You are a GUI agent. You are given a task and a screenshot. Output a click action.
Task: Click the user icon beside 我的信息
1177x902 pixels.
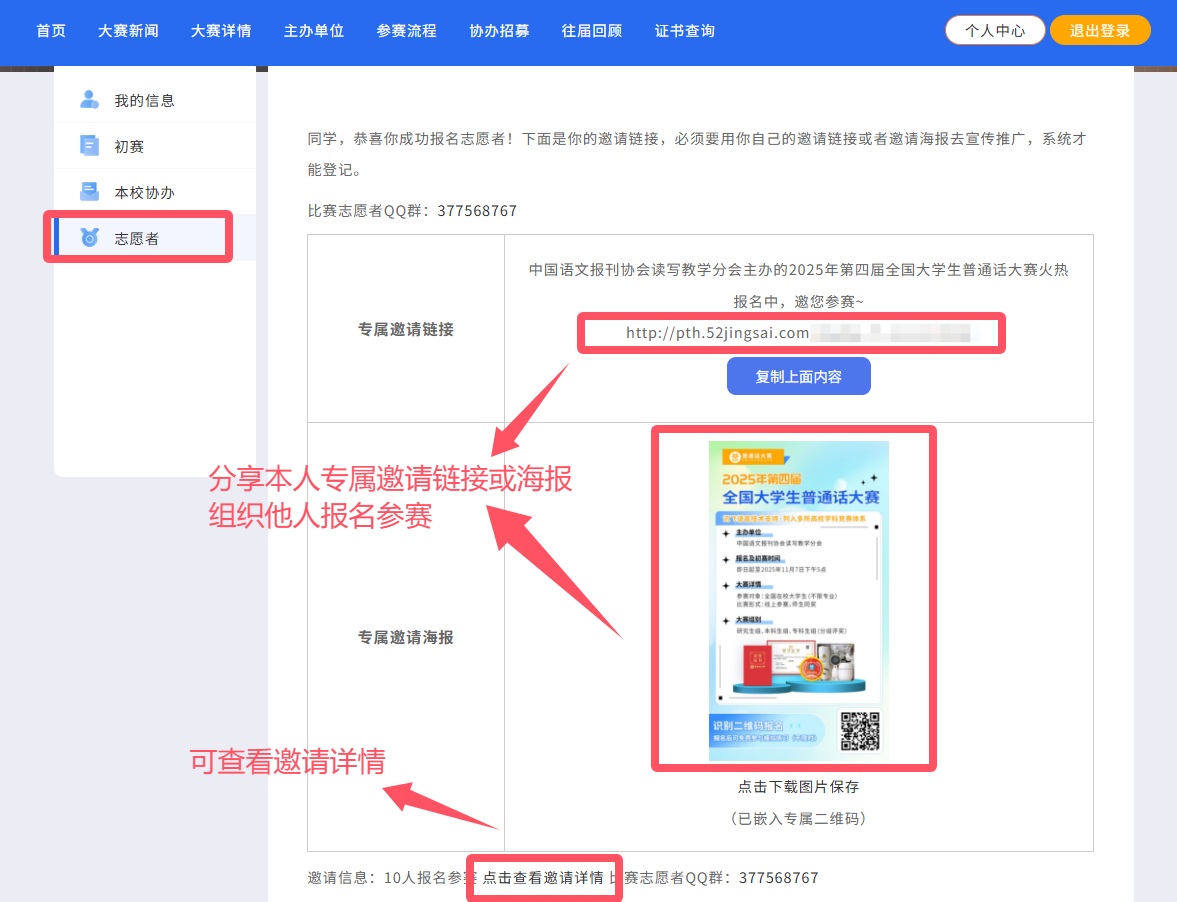click(x=90, y=100)
